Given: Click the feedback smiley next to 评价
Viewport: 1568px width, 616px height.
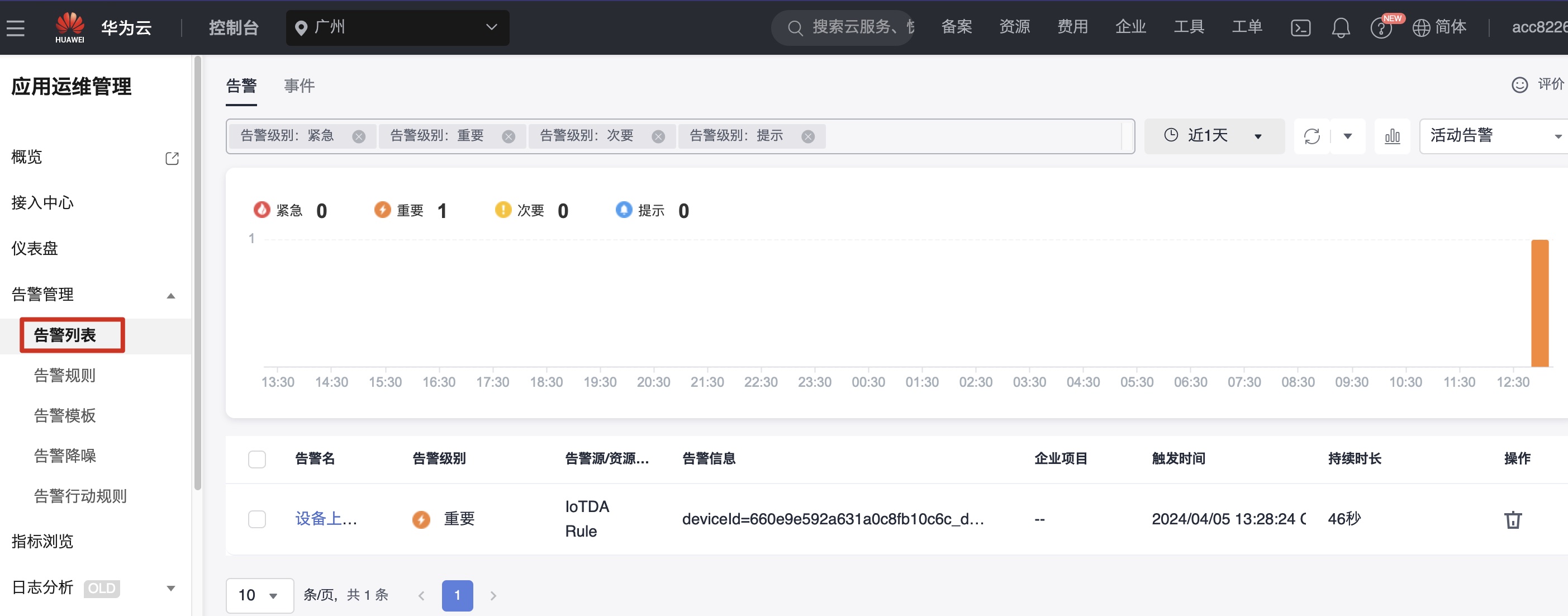Looking at the screenshot, I should [1520, 85].
